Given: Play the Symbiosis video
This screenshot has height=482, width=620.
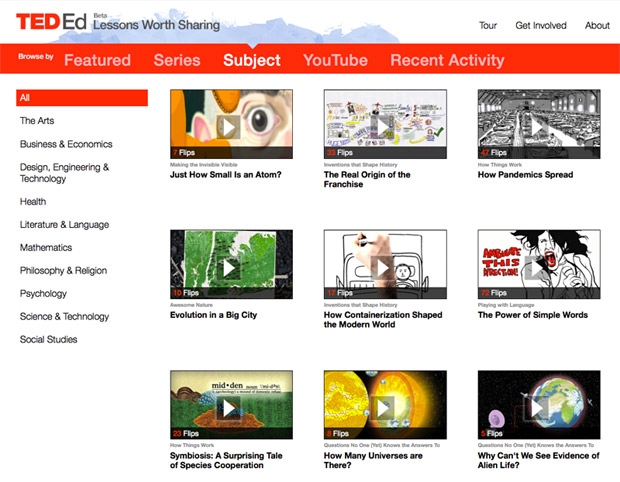Looking at the screenshot, I should click(229, 408).
